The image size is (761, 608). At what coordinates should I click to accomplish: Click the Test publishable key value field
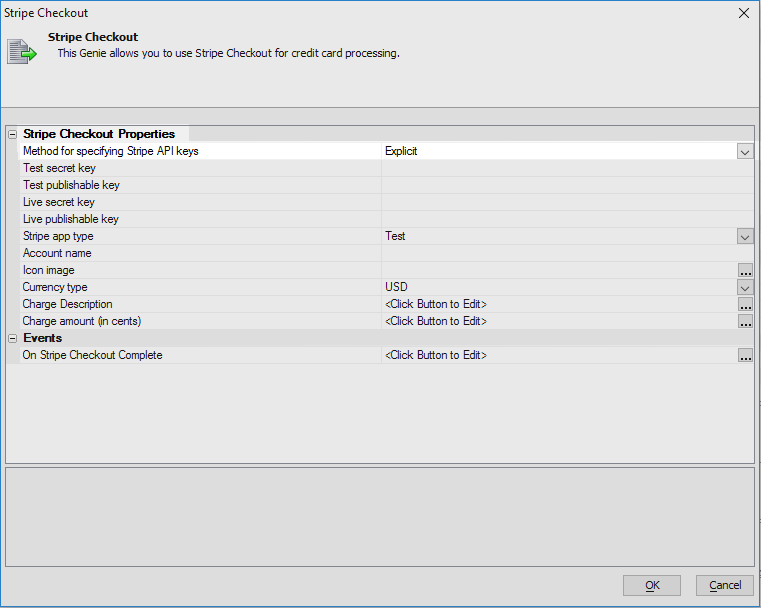pos(567,185)
